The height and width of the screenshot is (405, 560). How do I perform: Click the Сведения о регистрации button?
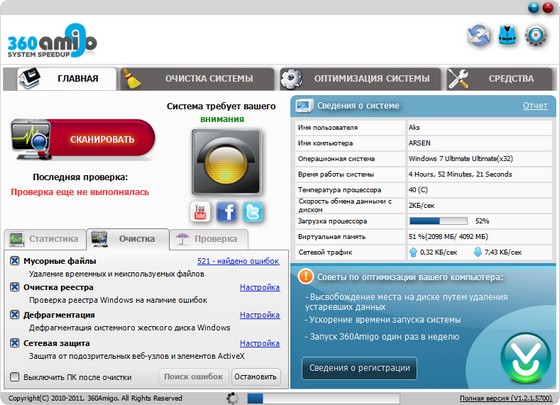[x=359, y=368]
